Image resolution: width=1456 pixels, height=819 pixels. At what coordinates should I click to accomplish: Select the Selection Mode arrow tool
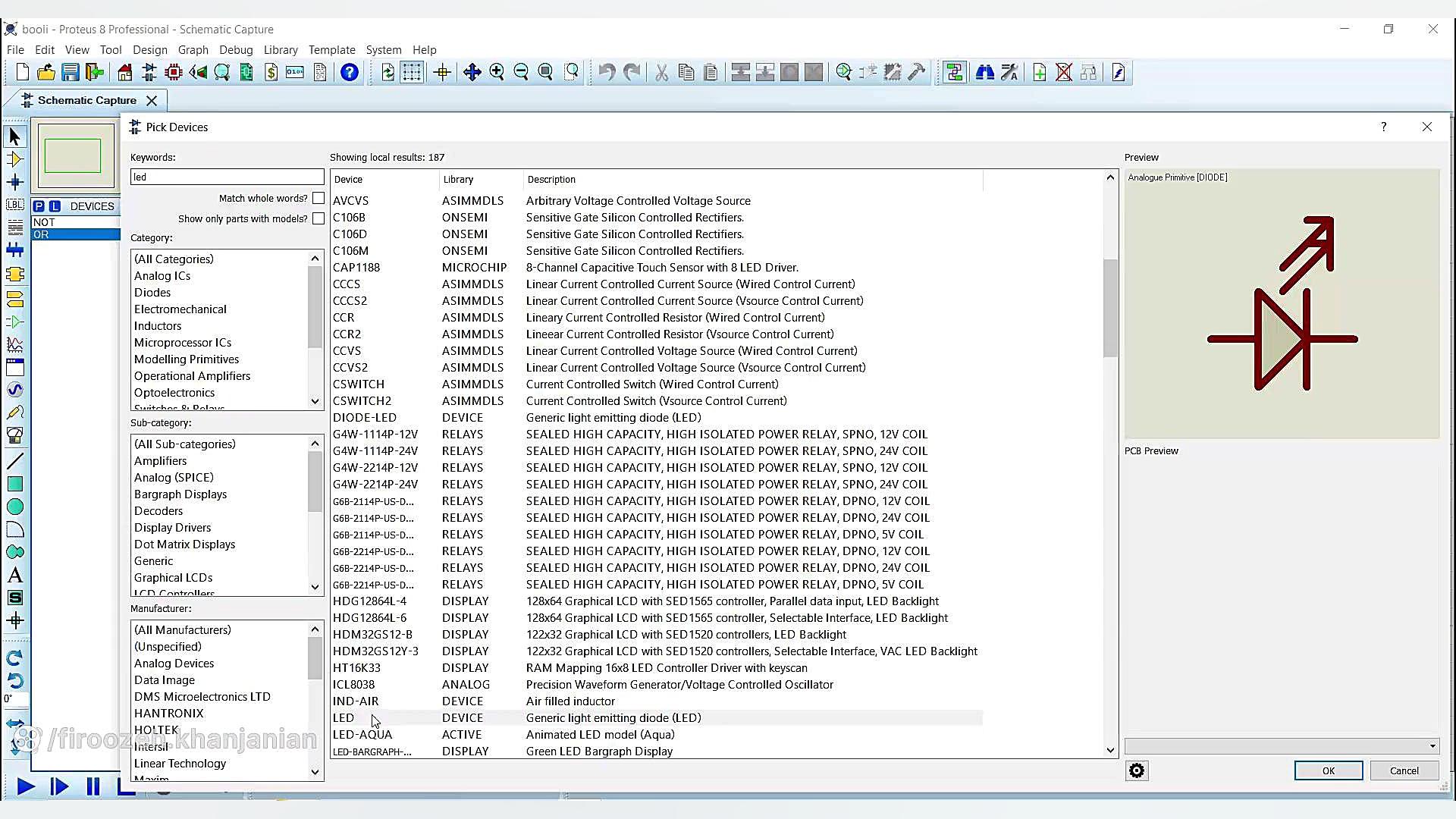(14, 136)
